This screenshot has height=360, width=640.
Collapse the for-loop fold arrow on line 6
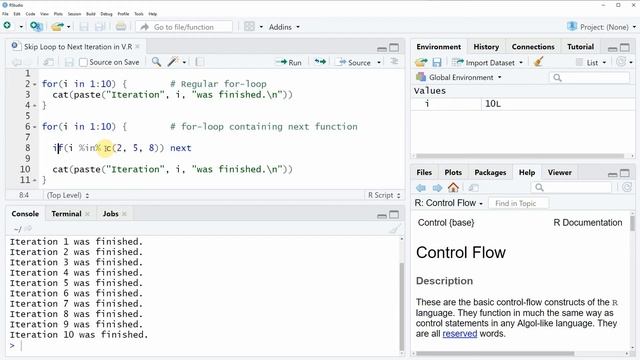35,127
